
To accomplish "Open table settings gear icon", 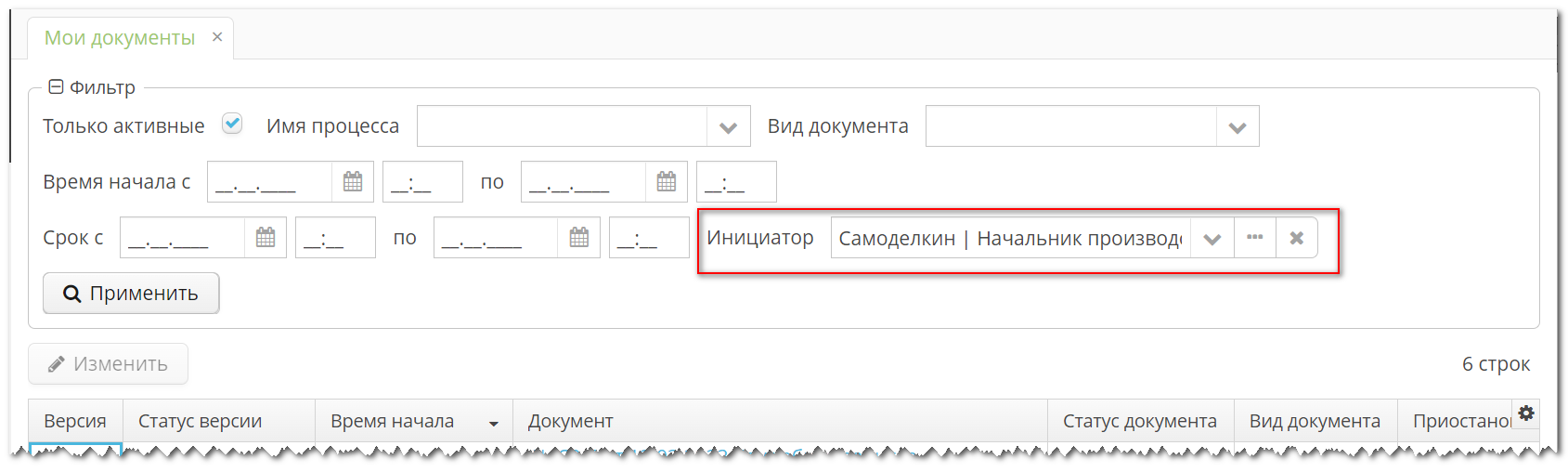I will [x=1525, y=413].
